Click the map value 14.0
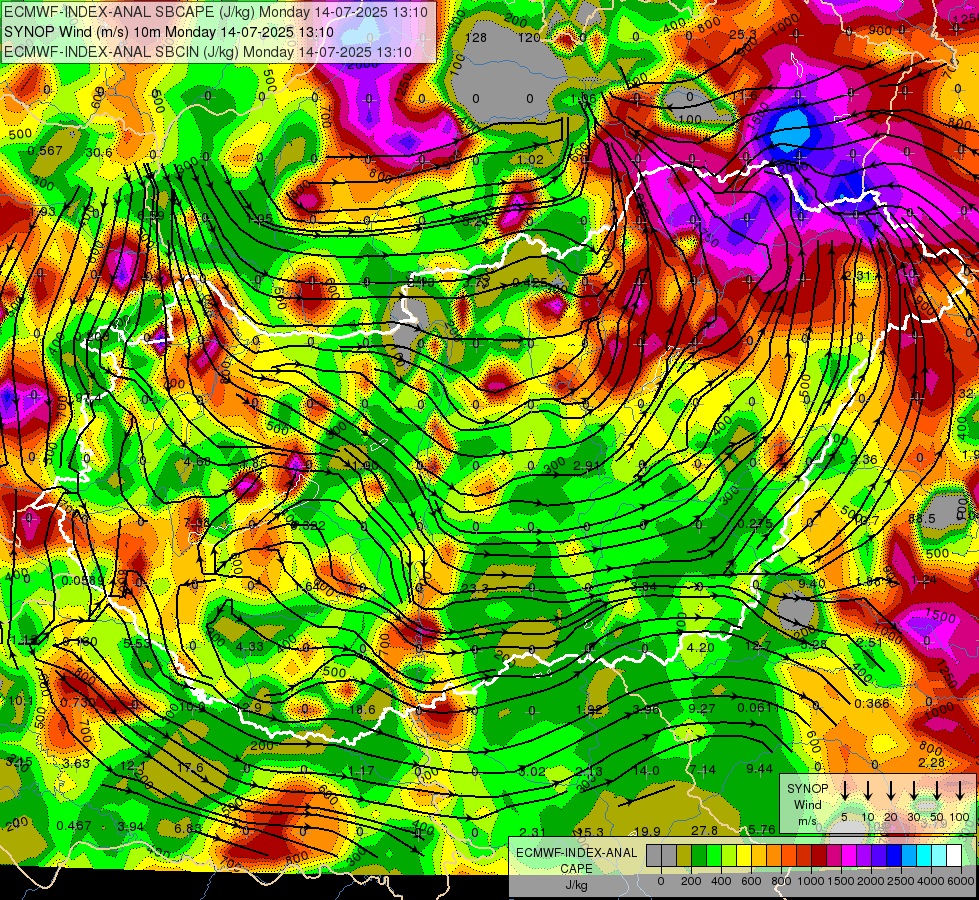This screenshot has height=900, width=979. point(646,770)
